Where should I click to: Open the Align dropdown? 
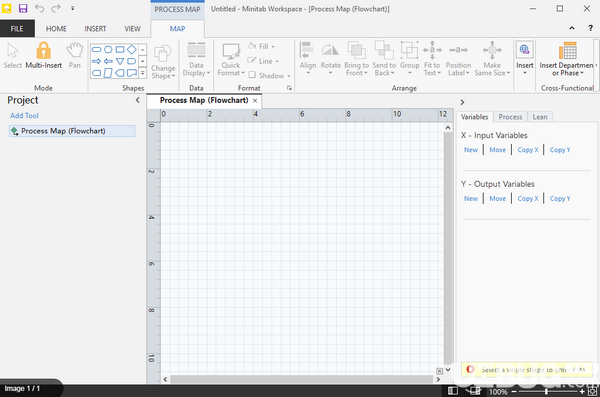coord(308,58)
